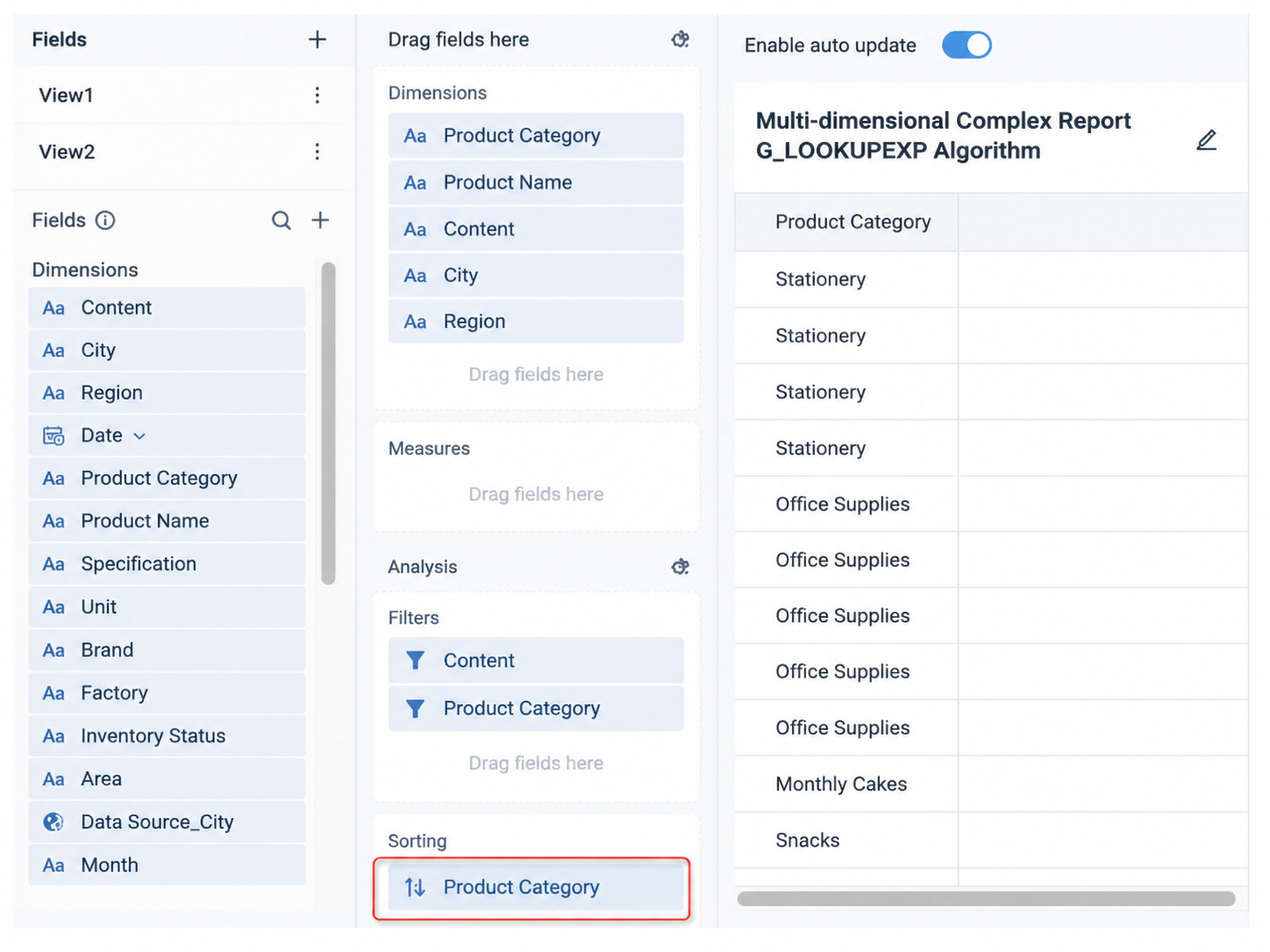This screenshot has width=1270, height=952.
Task: Select the Region field in the left Fields list
Action: pyautogui.click(x=167, y=393)
